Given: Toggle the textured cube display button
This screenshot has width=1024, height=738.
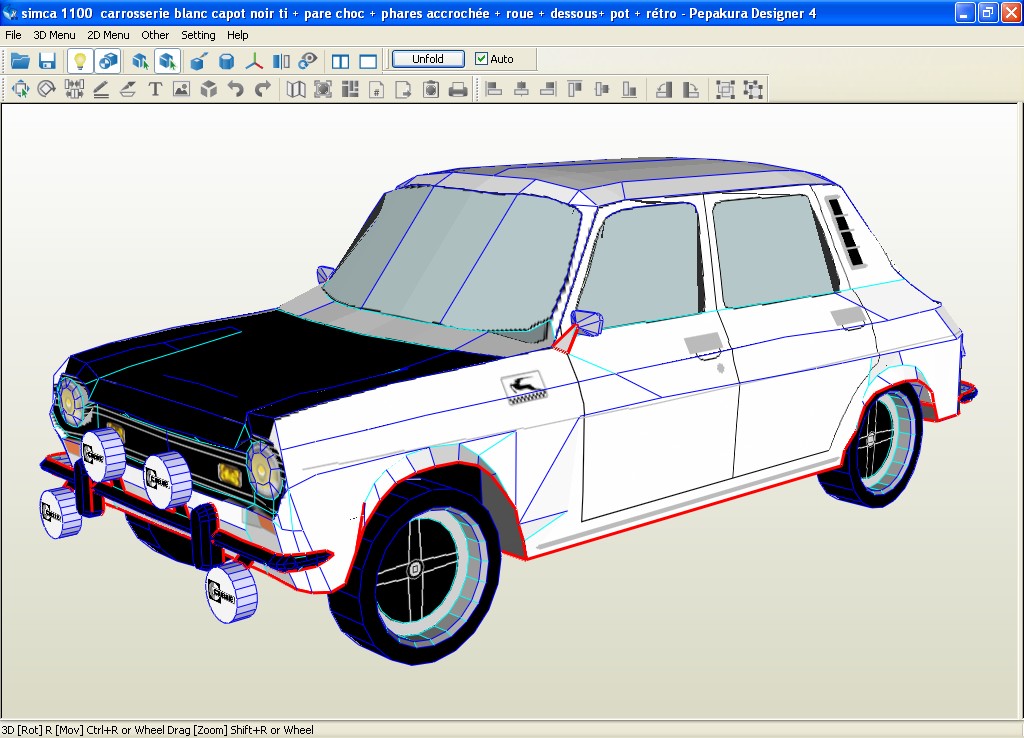Looking at the screenshot, I should click(x=108, y=61).
